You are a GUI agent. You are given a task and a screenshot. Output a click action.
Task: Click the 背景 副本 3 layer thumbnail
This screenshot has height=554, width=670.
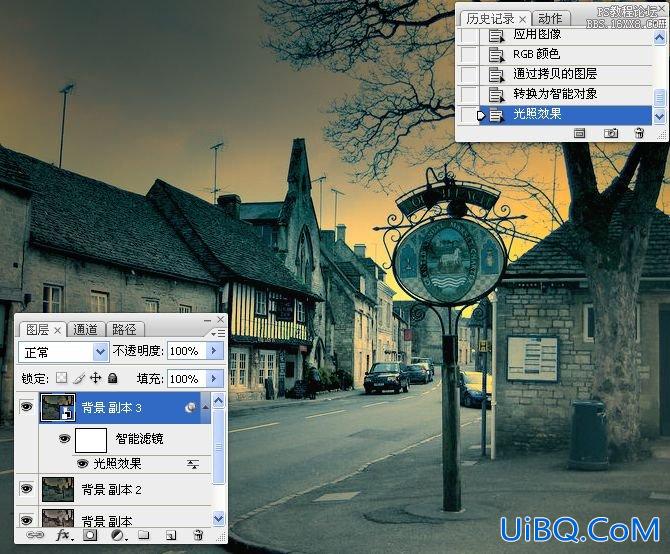click(x=58, y=407)
